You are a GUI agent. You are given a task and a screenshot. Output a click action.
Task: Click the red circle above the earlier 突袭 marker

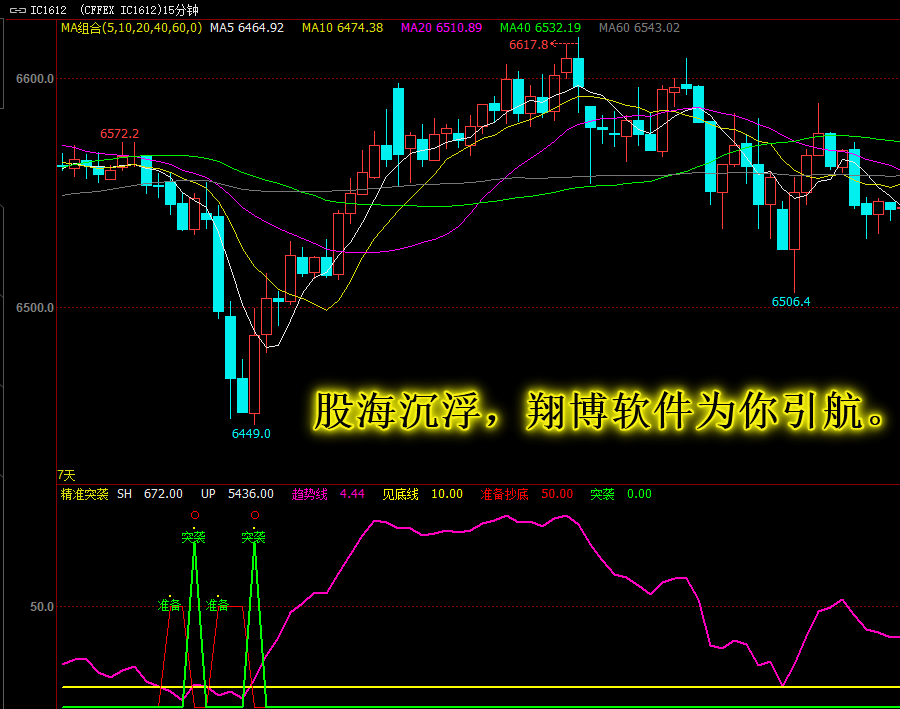[x=195, y=515]
